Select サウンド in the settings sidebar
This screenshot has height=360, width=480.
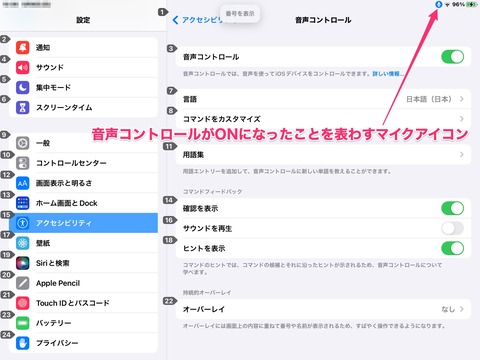[83, 67]
